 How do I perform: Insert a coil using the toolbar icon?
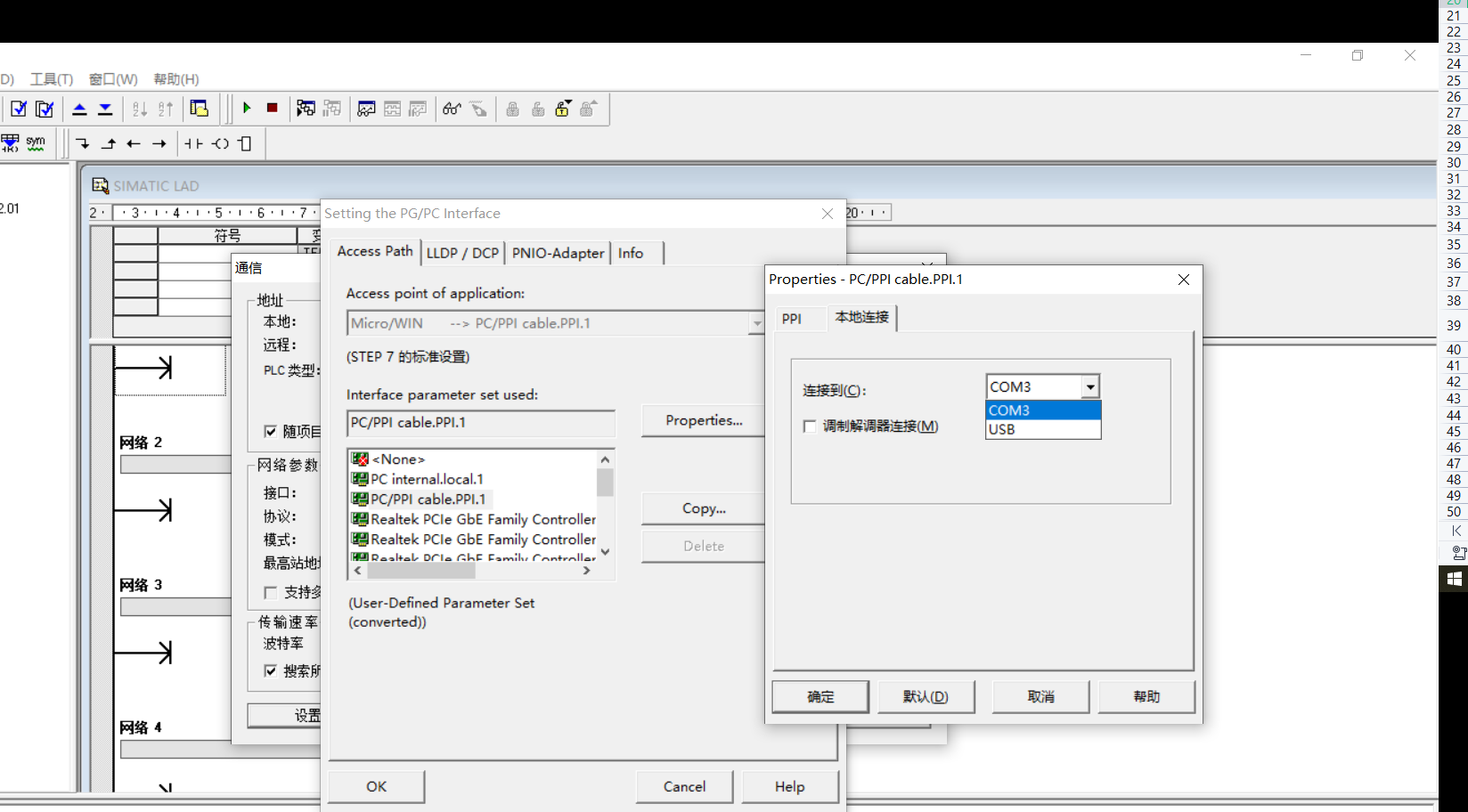[x=220, y=143]
